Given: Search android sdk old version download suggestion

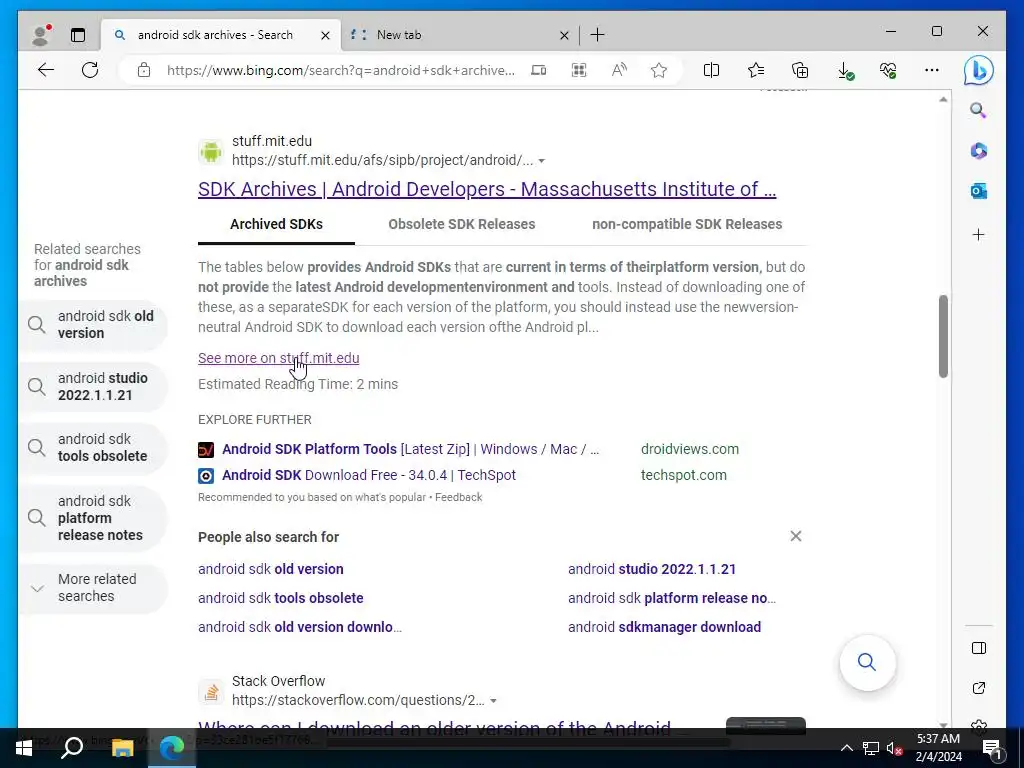Looking at the screenshot, I should pos(300,627).
